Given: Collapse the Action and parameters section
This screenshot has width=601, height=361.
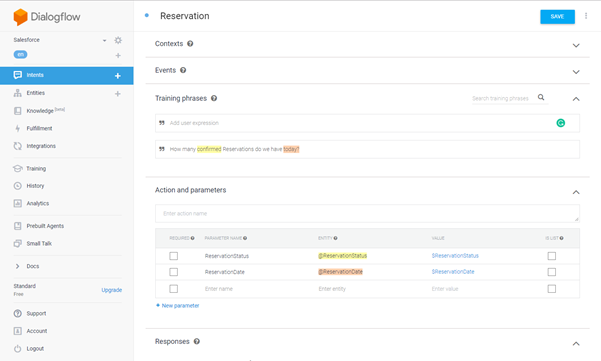Looking at the screenshot, I should (x=576, y=192).
